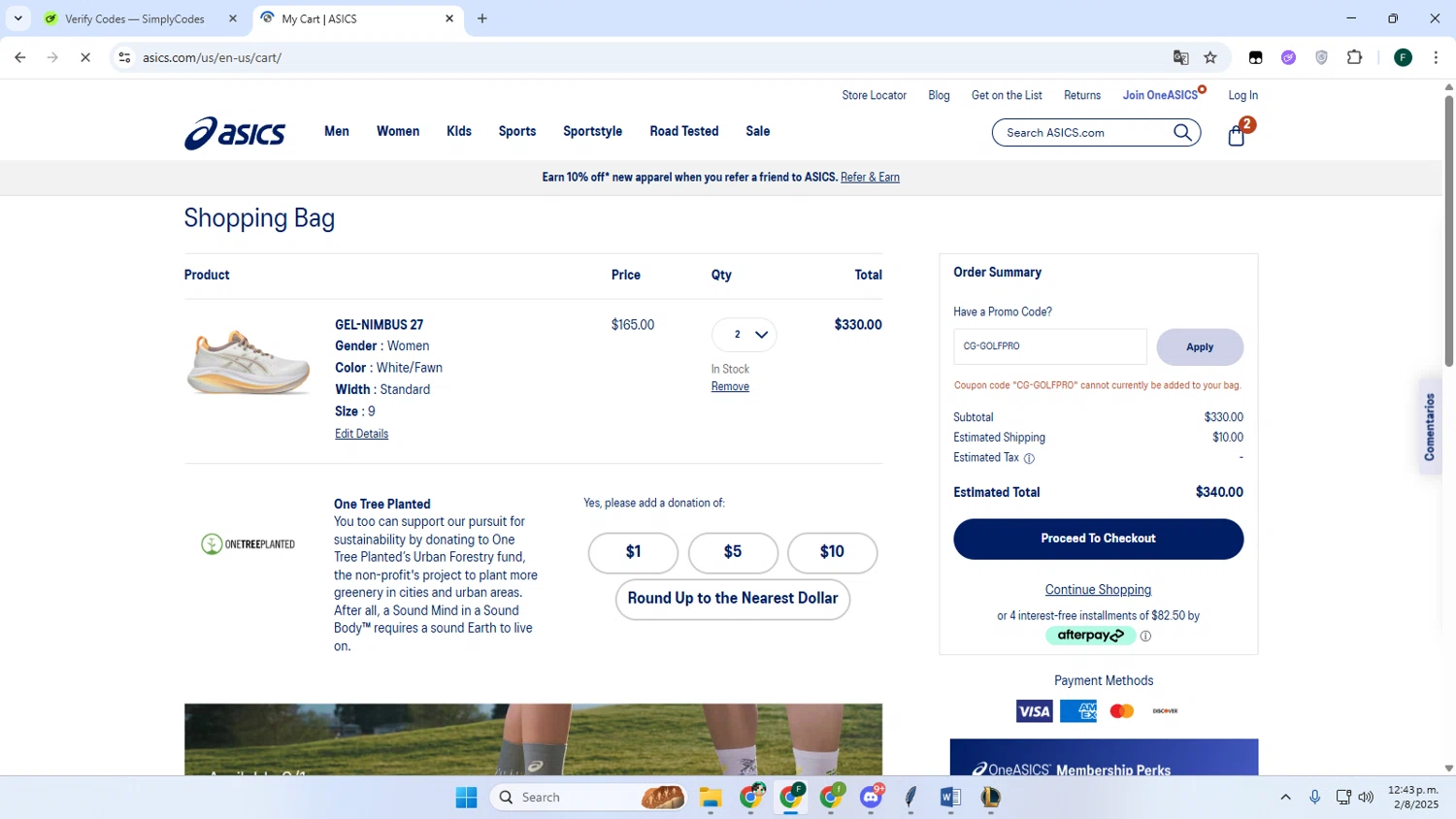1456x819 pixels.
Task: Click the Discover payment icon
Action: [1165, 711]
